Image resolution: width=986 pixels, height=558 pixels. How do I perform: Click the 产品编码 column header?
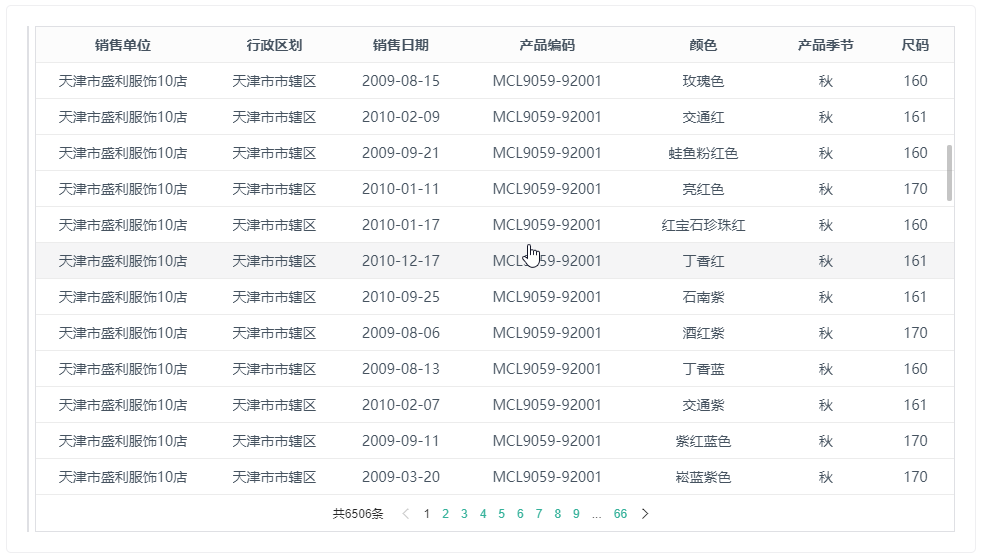pyautogui.click(x=547, y=45)
